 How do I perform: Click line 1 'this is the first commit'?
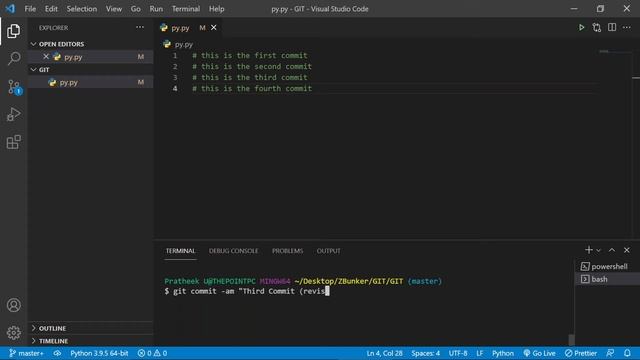click(x=250, y=56)
